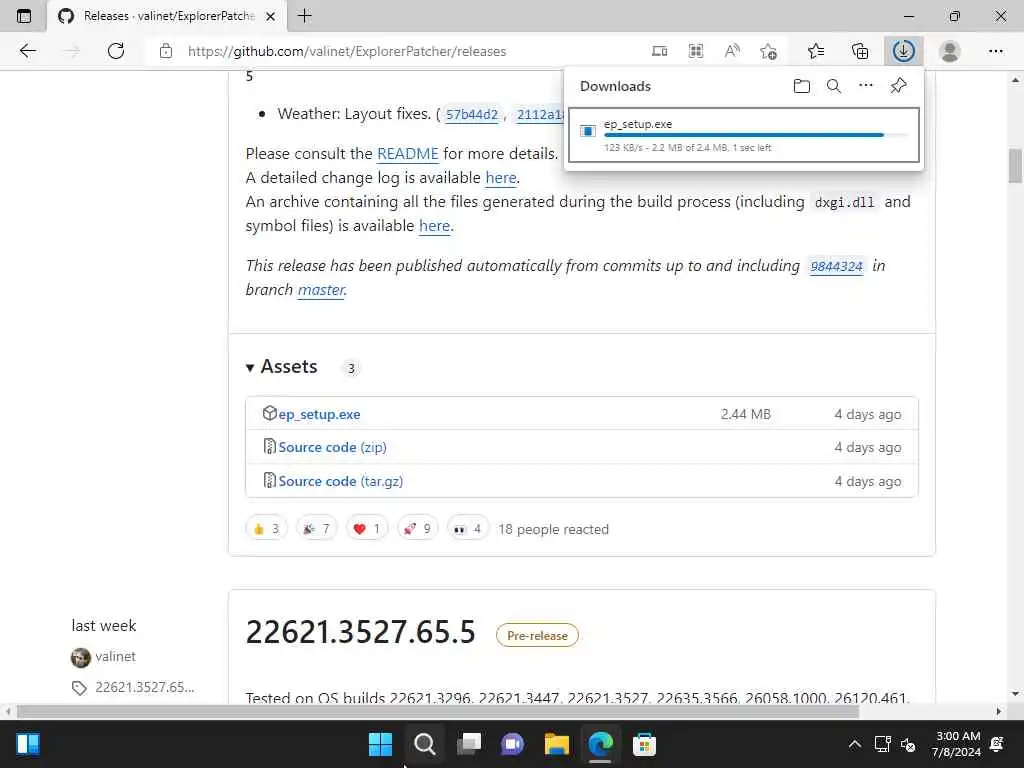
Task: Search downloads in the Downloads panel
Action: coord(833,86)
